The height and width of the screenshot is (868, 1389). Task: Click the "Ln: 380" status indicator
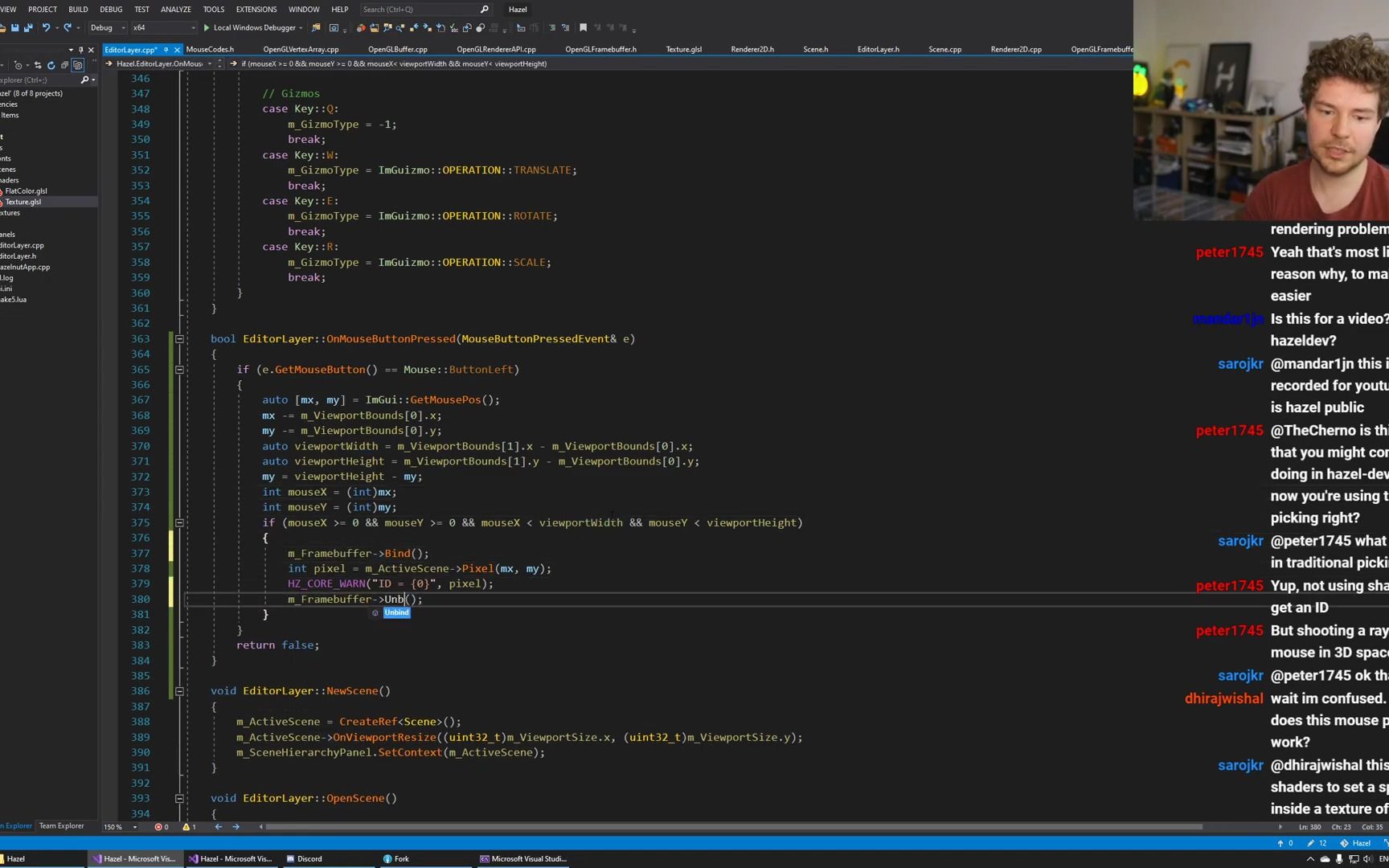(1309, 827)
